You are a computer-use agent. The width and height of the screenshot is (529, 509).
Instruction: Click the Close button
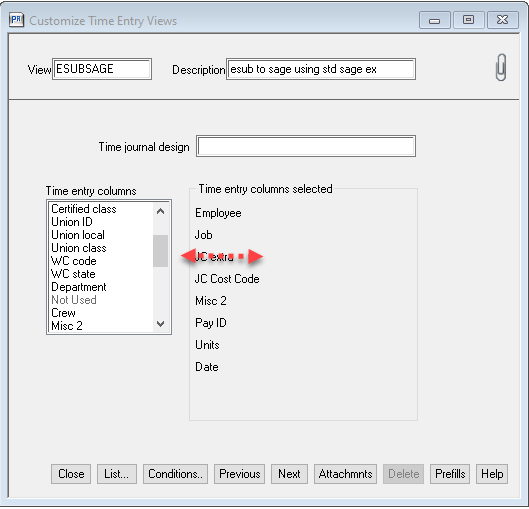click(x=71, y=474)
